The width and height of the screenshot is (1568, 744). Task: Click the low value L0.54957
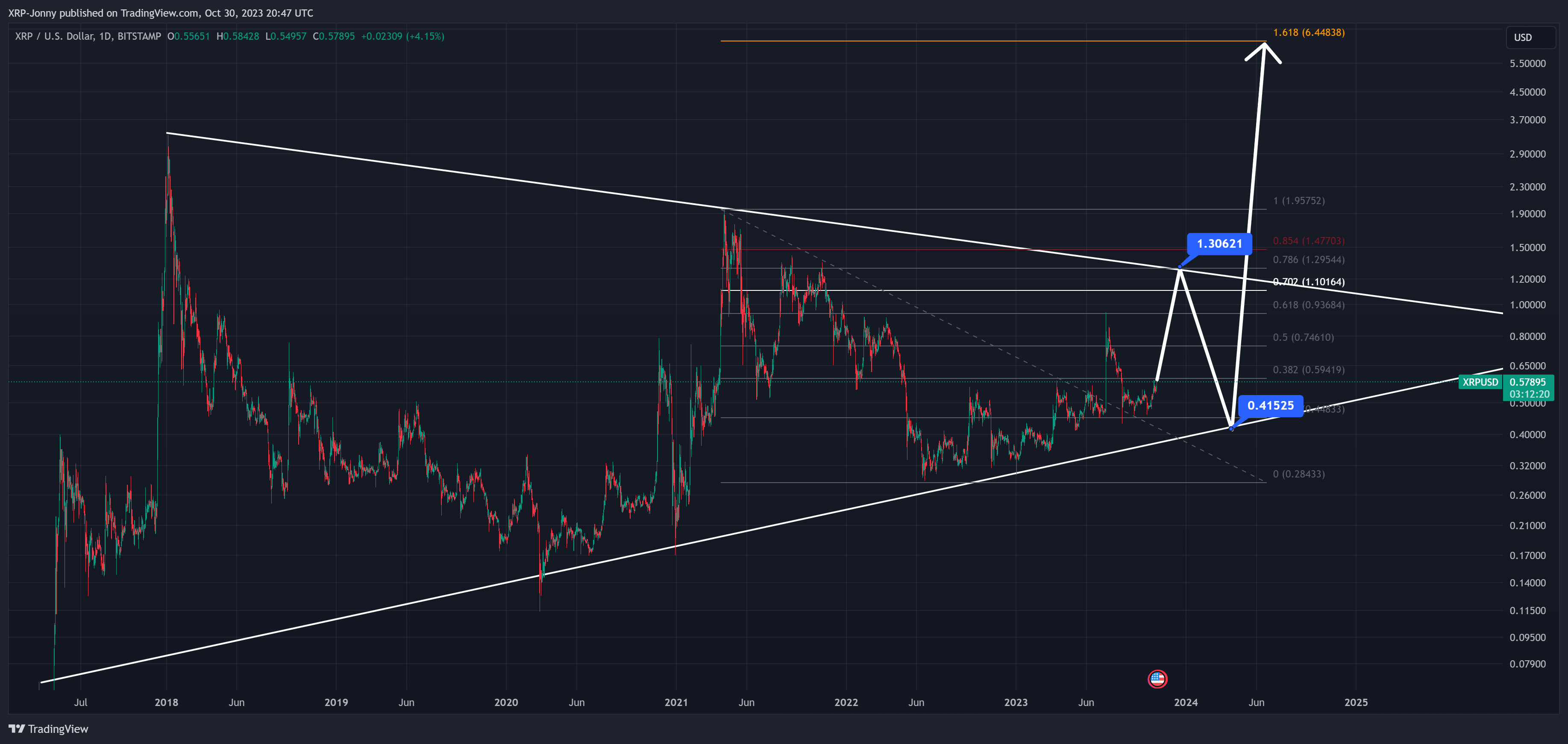click(x=286, y=36)
